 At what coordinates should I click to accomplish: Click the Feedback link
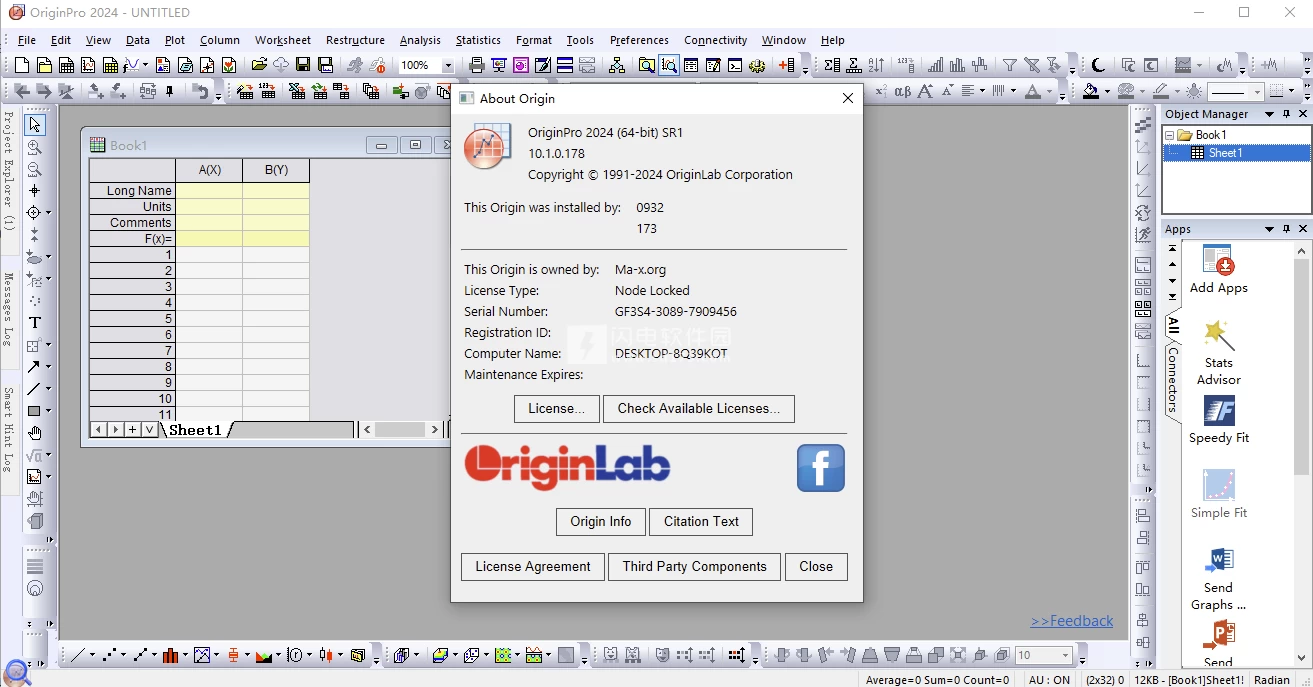1072,621
